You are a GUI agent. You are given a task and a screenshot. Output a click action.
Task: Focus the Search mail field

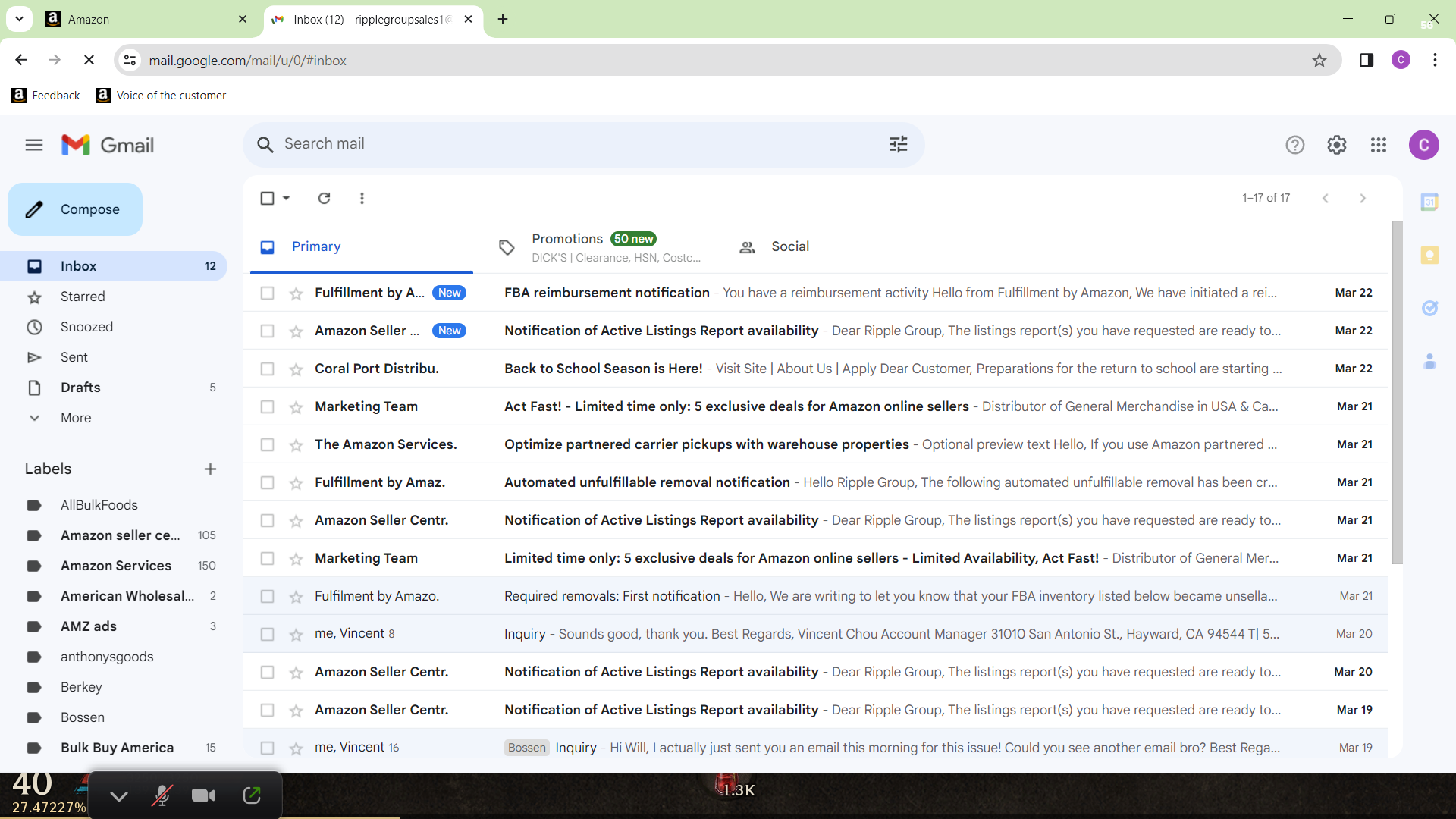584,144
